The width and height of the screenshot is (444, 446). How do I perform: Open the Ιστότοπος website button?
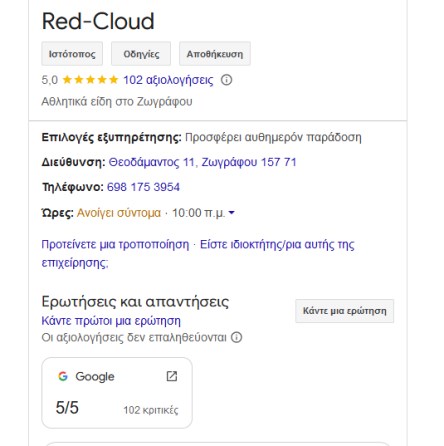coord(72,54)
